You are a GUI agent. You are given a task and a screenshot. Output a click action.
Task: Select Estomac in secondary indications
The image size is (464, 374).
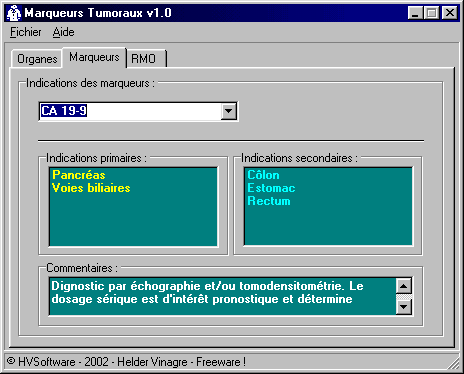271,188
